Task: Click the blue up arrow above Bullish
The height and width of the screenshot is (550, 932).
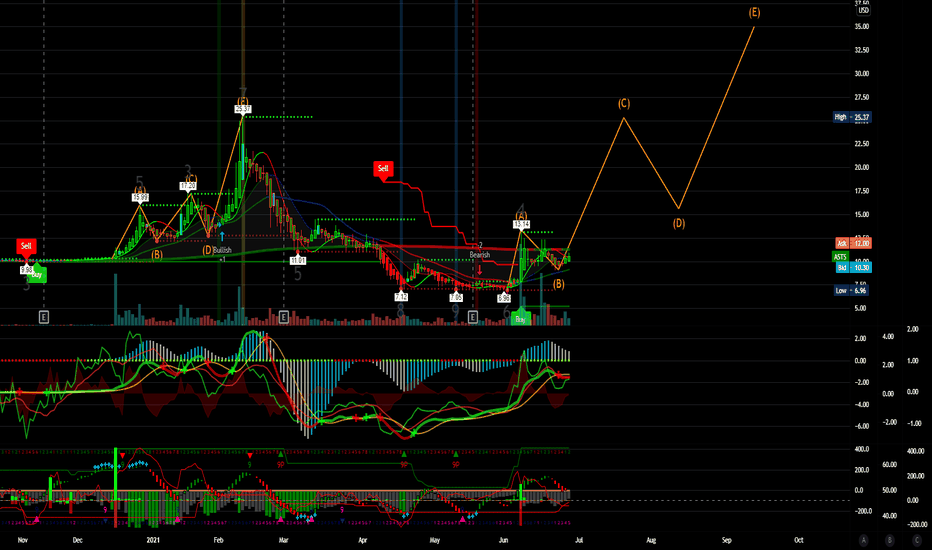Action: tap(222, 236)
